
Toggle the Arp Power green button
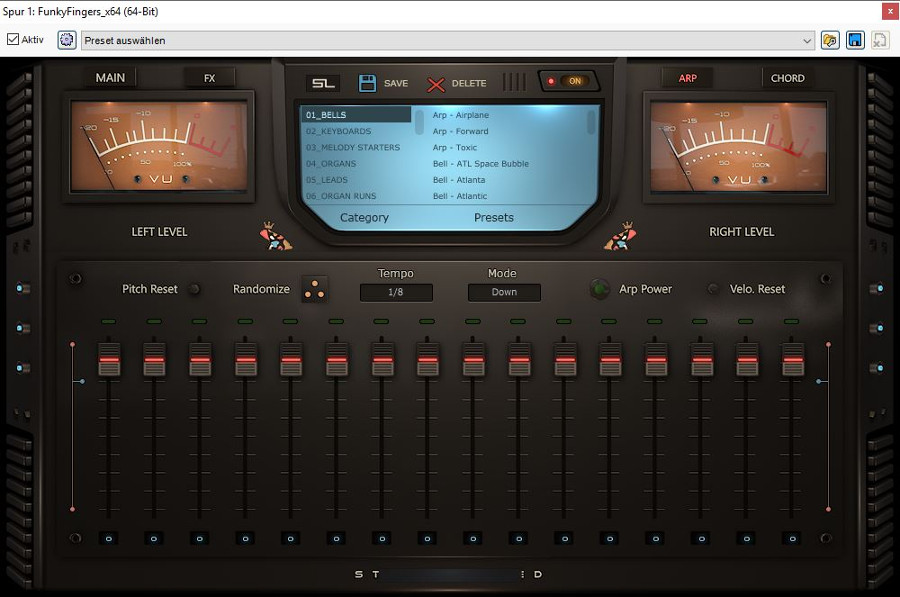(600, 289)
